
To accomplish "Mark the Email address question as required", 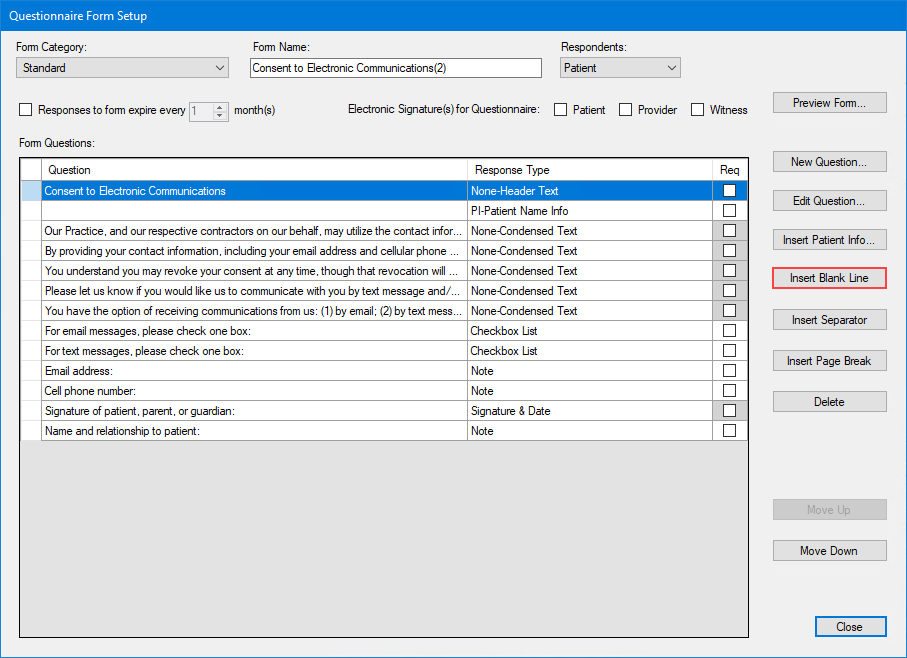I will pos(729,371).
